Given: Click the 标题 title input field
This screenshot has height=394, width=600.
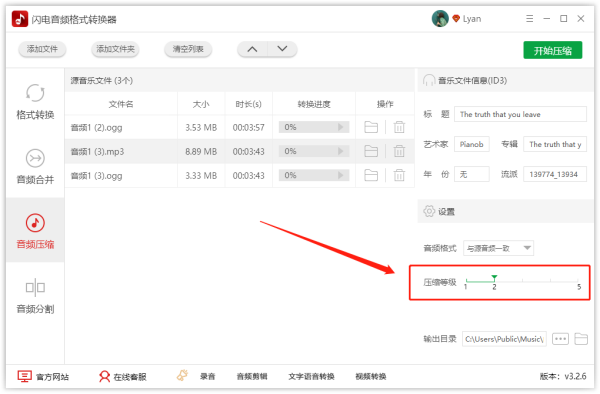Looking at the screenshot, I should click(x=520, y=114).
